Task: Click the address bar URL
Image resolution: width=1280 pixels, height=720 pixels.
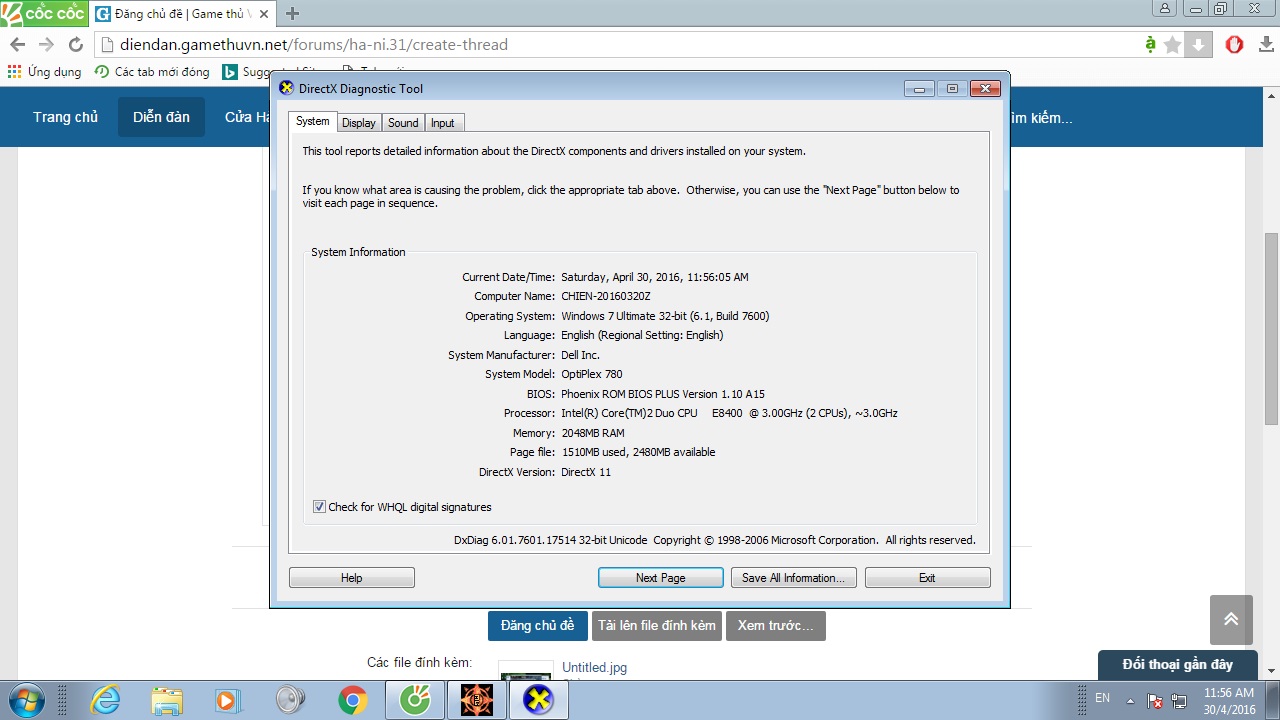Action: (314, 44)
